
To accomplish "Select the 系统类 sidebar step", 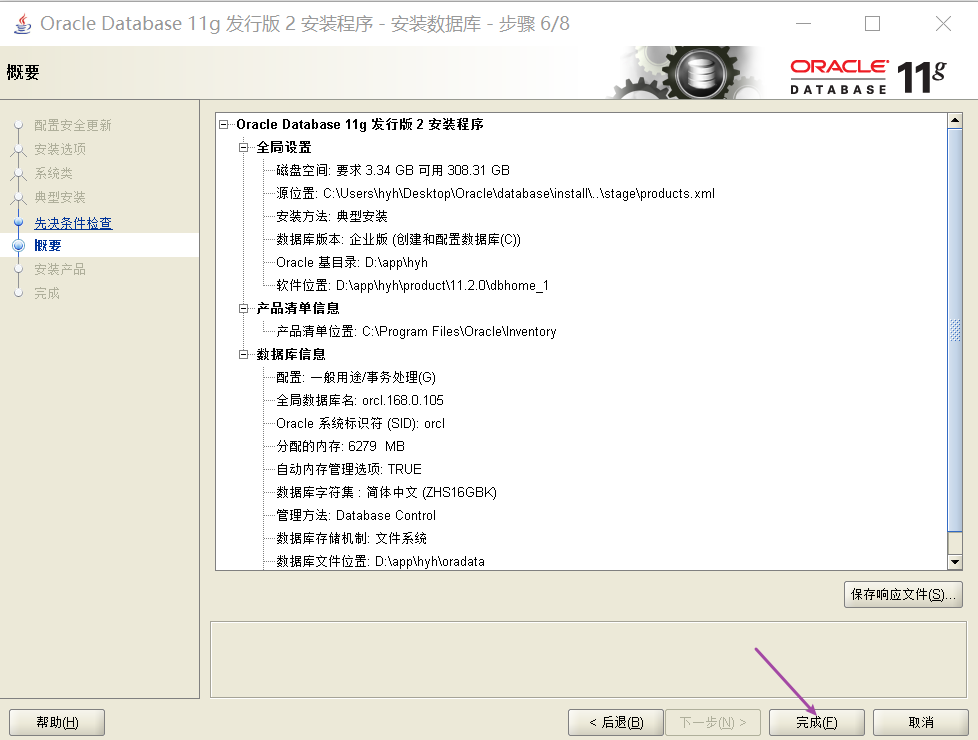I will 53,173.
